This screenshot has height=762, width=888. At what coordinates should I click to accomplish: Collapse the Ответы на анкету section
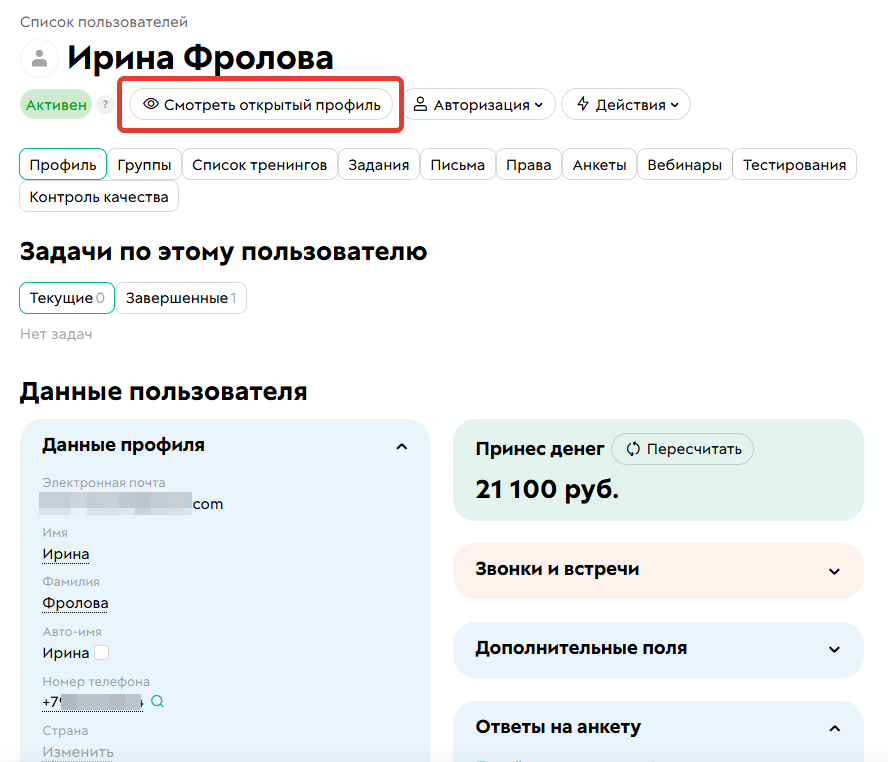point(836,727)
